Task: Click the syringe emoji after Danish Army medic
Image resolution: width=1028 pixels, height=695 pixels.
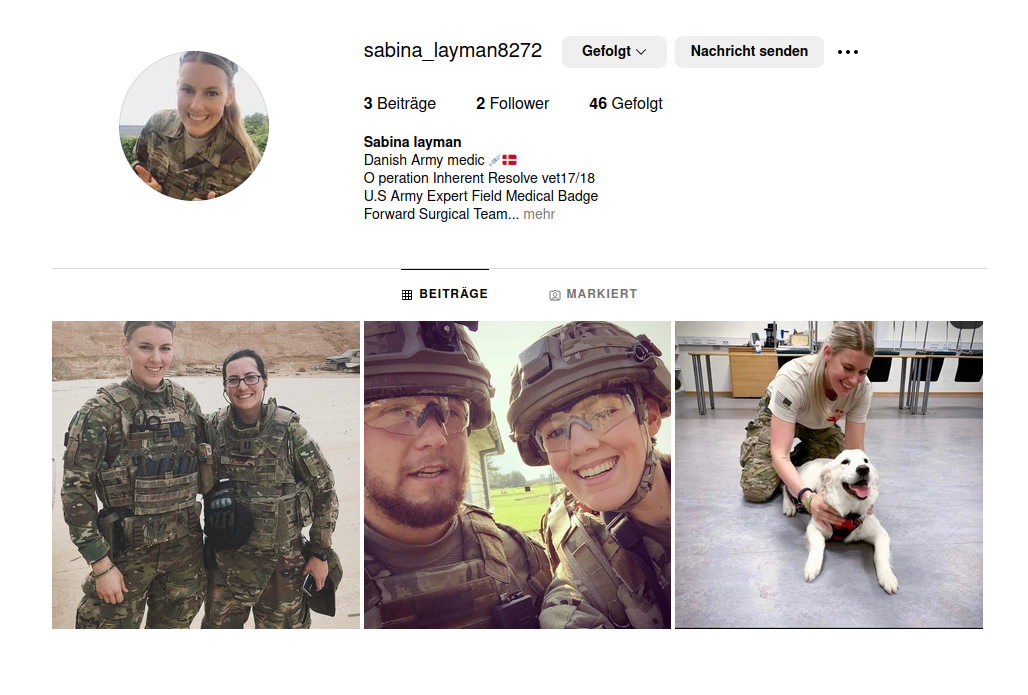Action: coord(494,160)
